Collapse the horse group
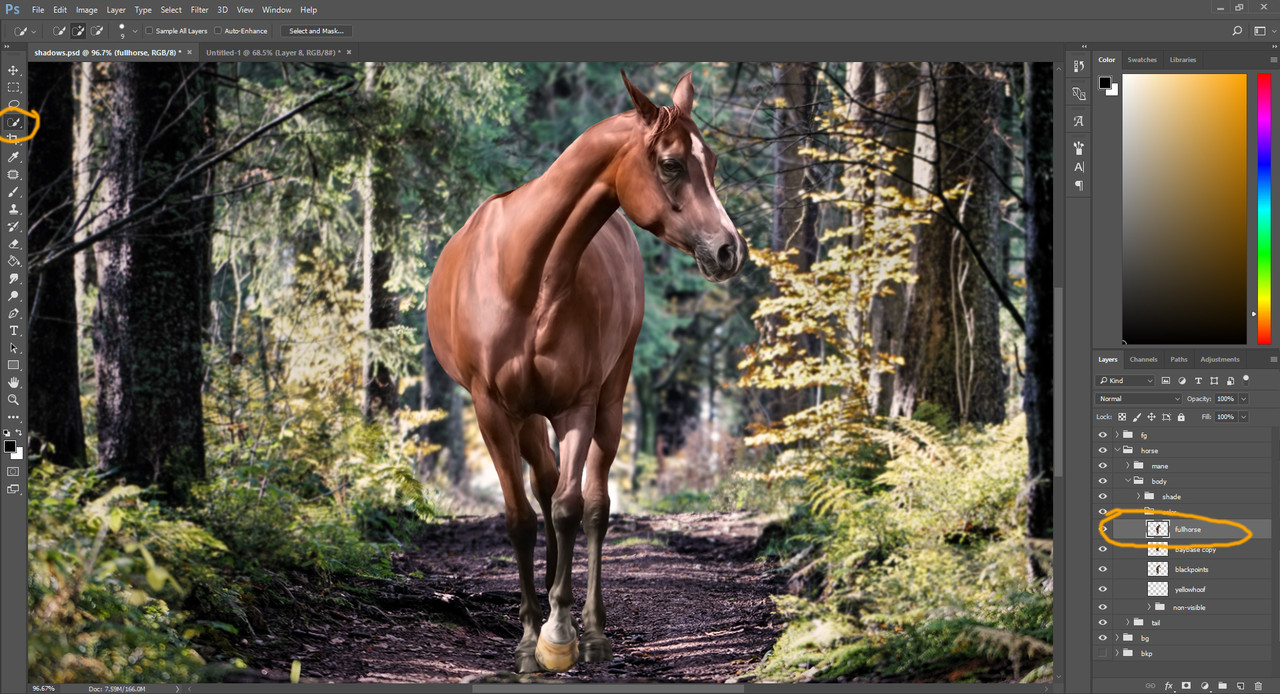Image resolution: width=1280 pixels, height=694 pixels. click(1117, 450)
